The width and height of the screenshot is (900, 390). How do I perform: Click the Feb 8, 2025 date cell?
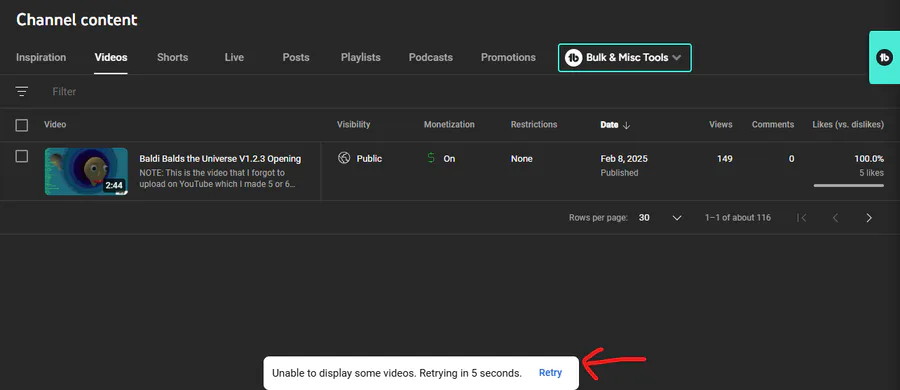coord(623,159)
